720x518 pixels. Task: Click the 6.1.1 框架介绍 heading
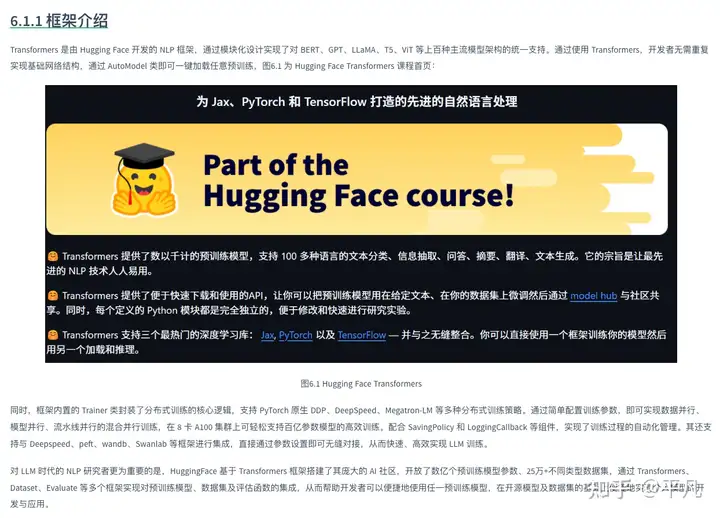tap(59, 21)
